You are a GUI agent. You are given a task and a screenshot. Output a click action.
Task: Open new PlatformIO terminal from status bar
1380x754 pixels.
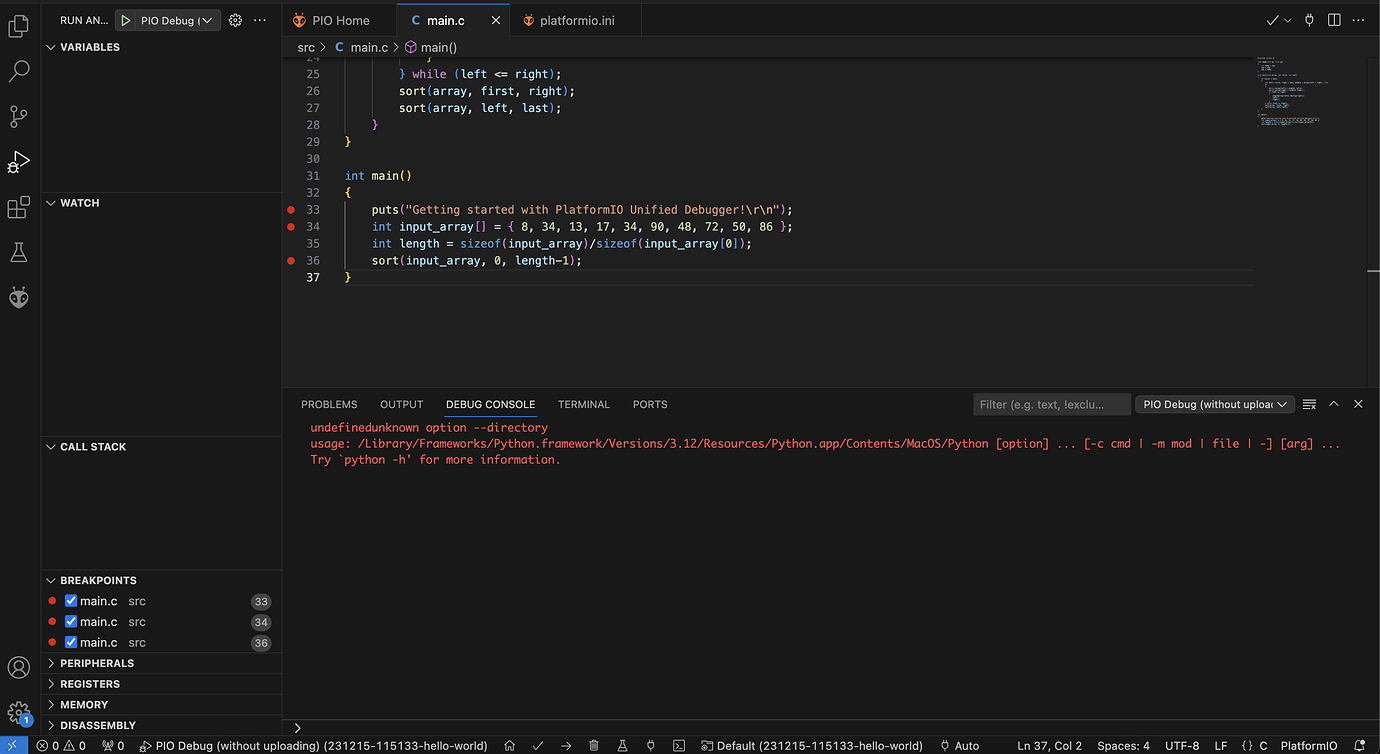point(679,746)
